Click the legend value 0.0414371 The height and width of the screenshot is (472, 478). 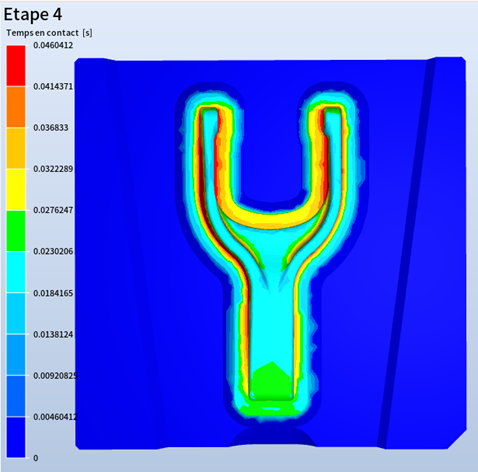click(x=53, y=86)
